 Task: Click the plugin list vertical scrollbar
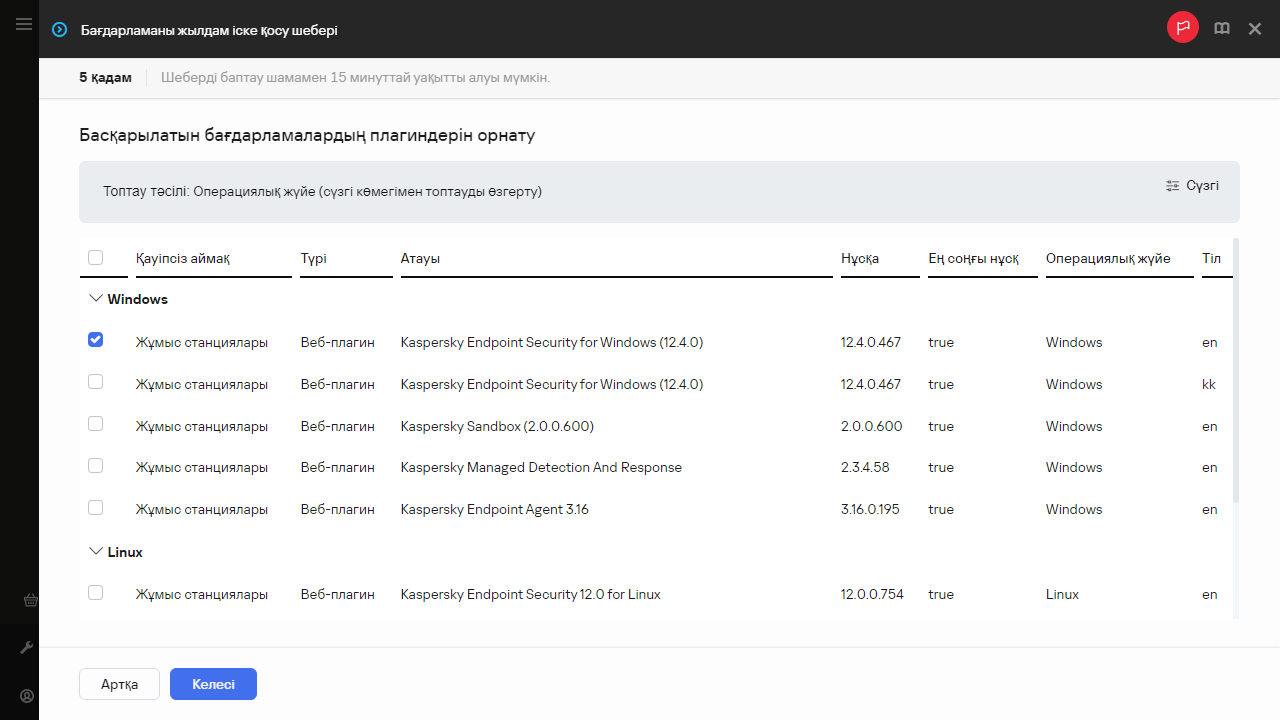pos(1236,370)
